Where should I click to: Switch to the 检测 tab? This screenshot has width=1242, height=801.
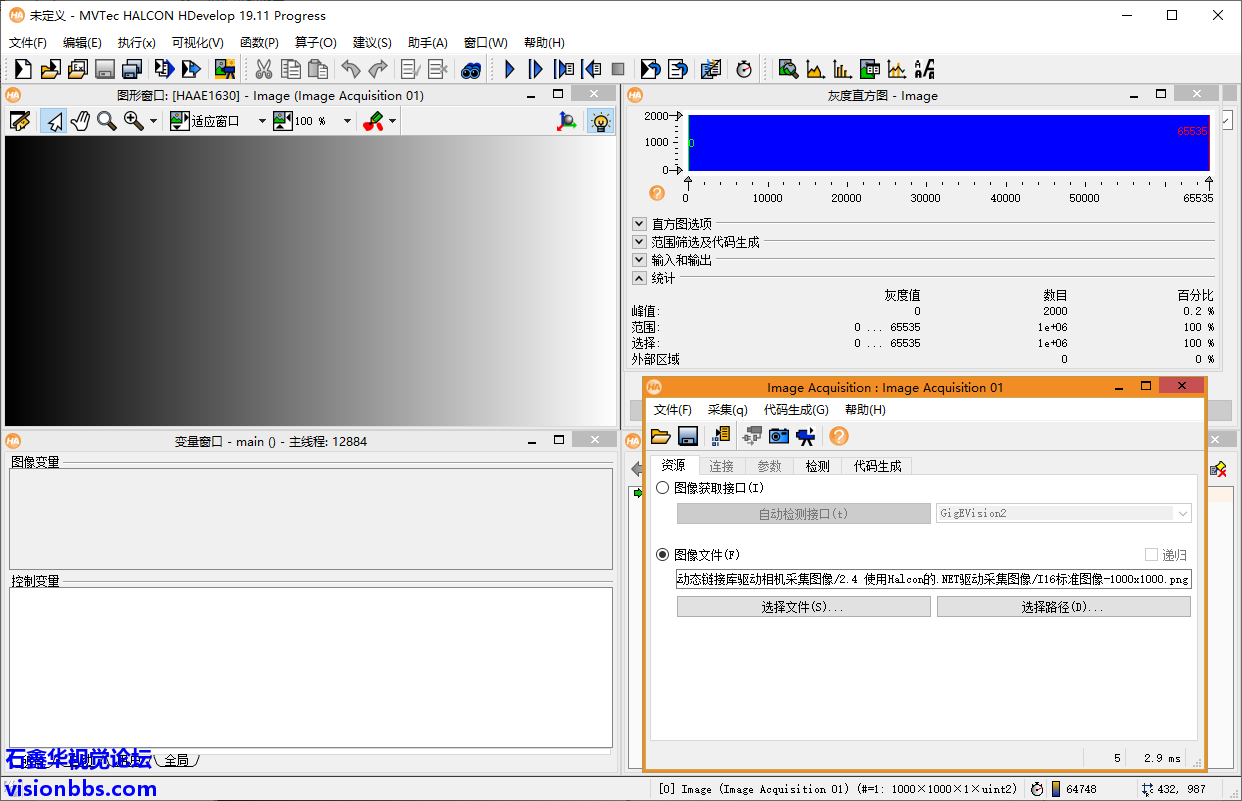817,466
